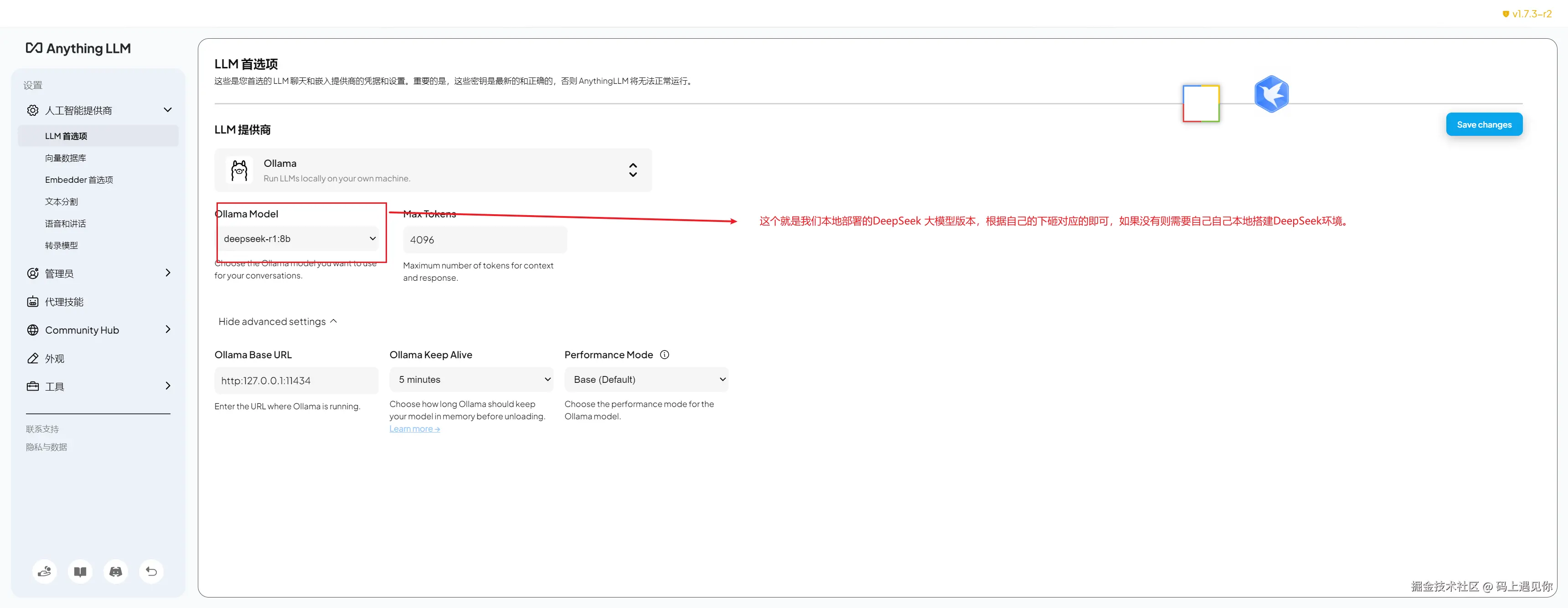Open the 向量数据库 settings page
The image size is (1568, 608).
(x=66, y=158)
